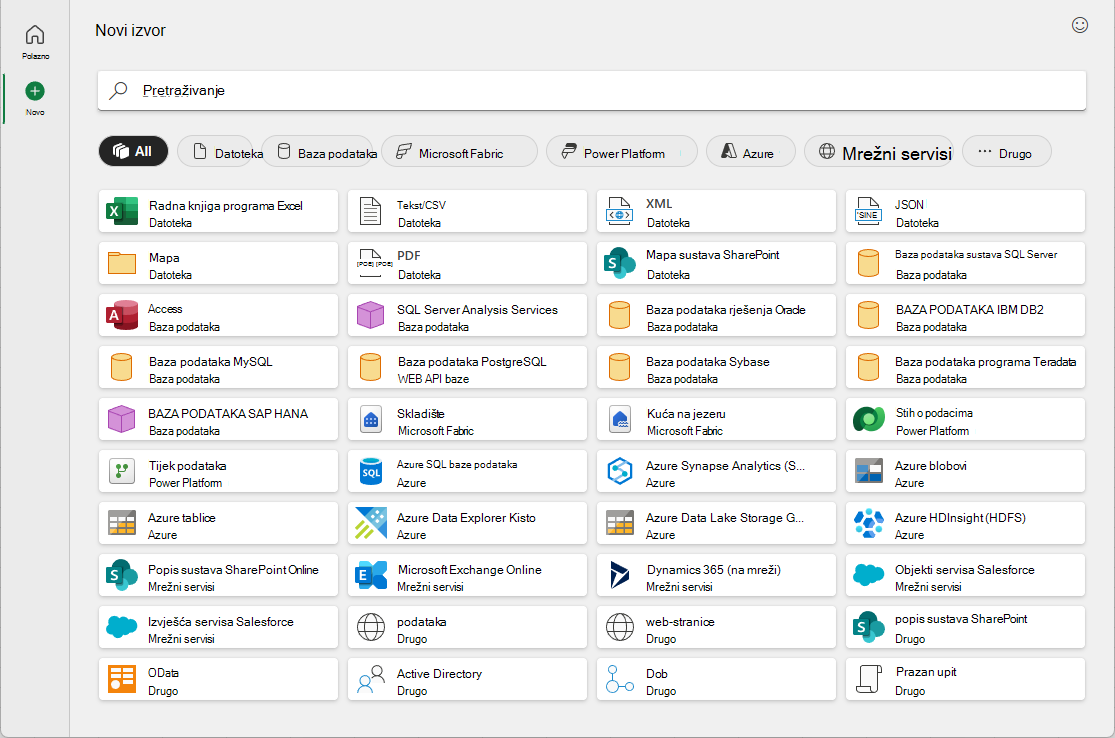Click the Novi izvor heading
Screen dimensions: 1115x738
[x=130, y=31]
